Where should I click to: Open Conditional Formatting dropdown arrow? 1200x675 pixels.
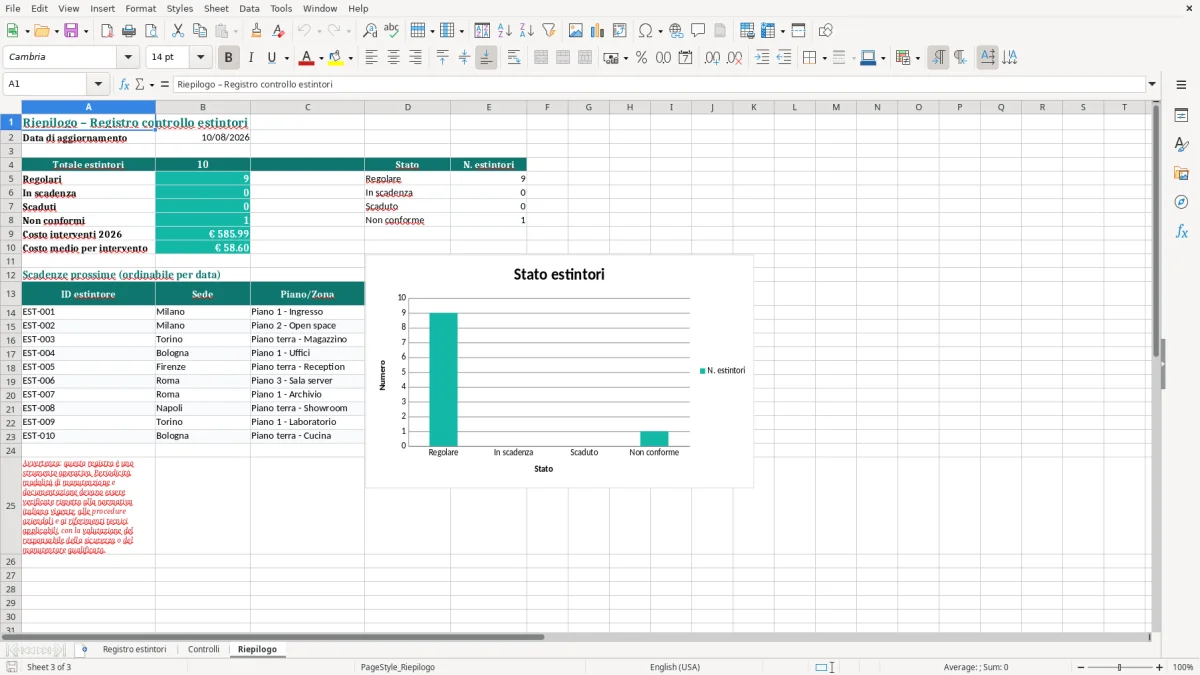(917, 58)
